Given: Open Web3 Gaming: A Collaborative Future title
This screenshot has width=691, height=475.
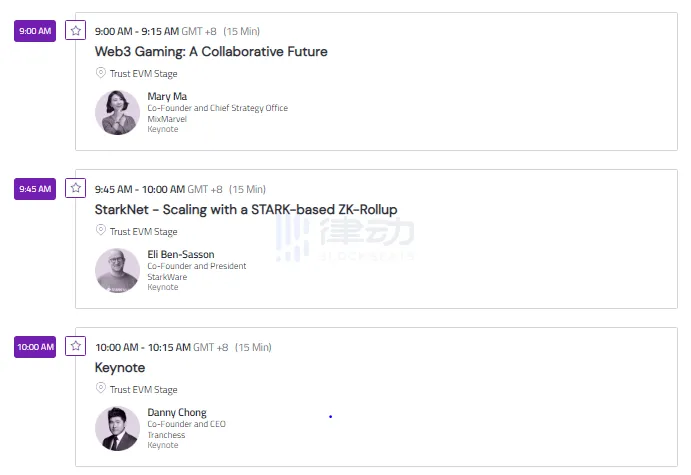Looking at the screenshot, I should [211, 52].
